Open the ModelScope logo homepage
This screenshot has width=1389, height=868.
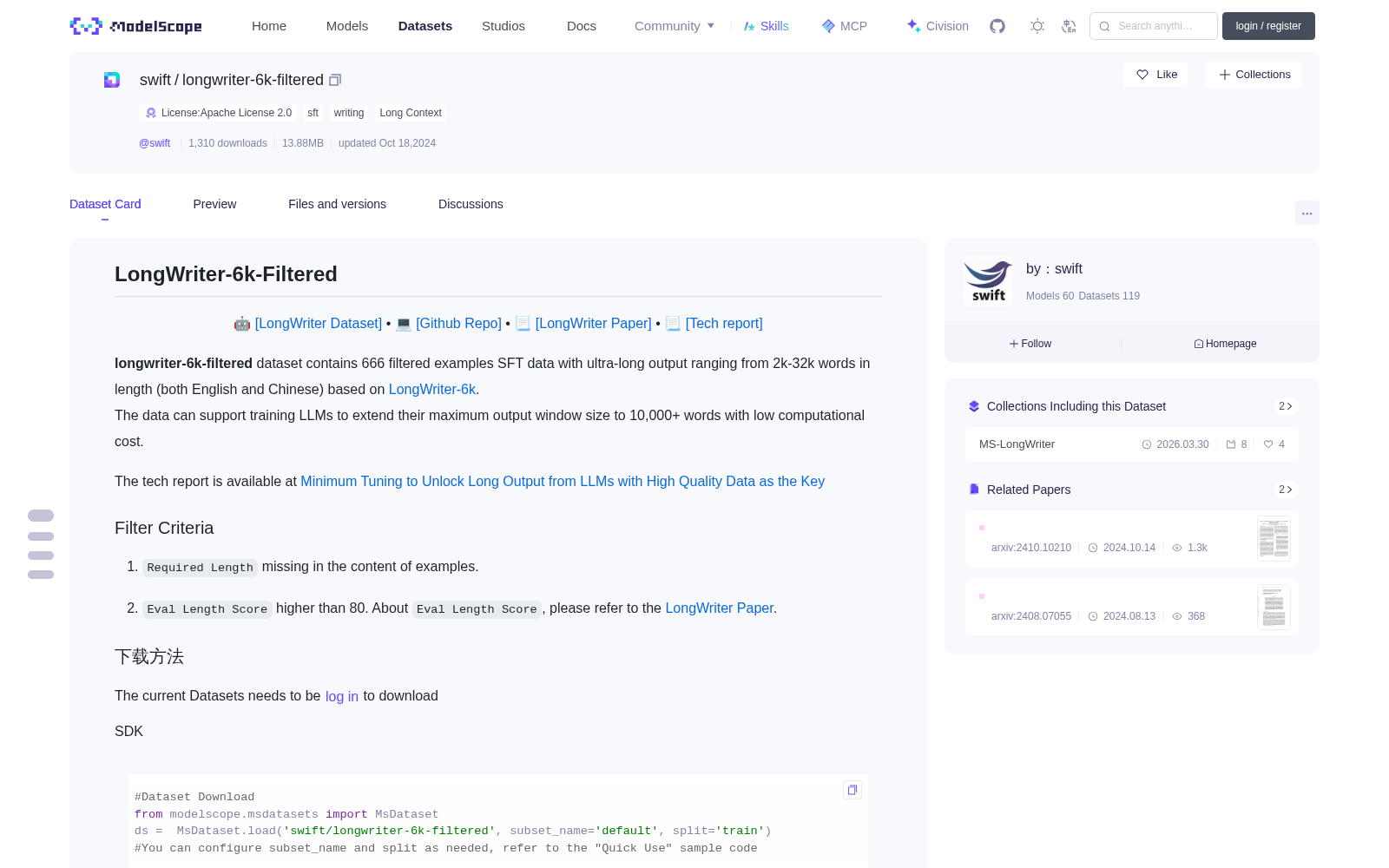(x=135, y=26)
